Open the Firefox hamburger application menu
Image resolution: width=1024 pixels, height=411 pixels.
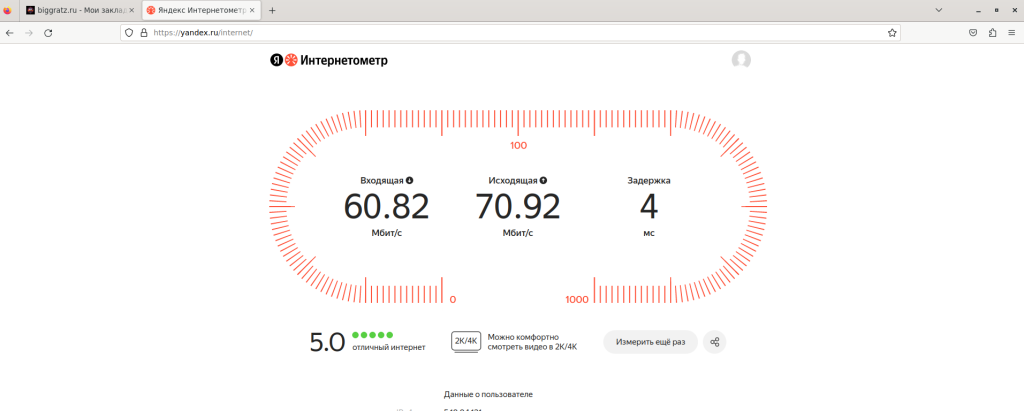1011,32
